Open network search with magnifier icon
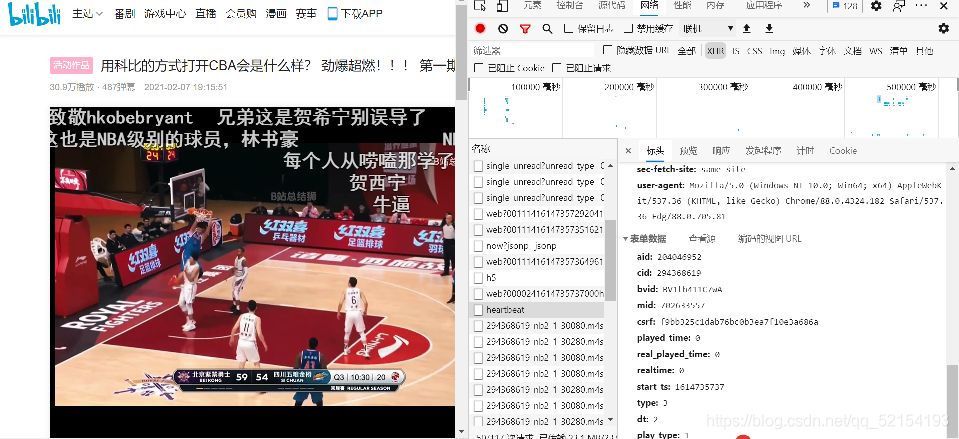Image resolution: width=959 pixels, height=439 pixels. point(547,28)
